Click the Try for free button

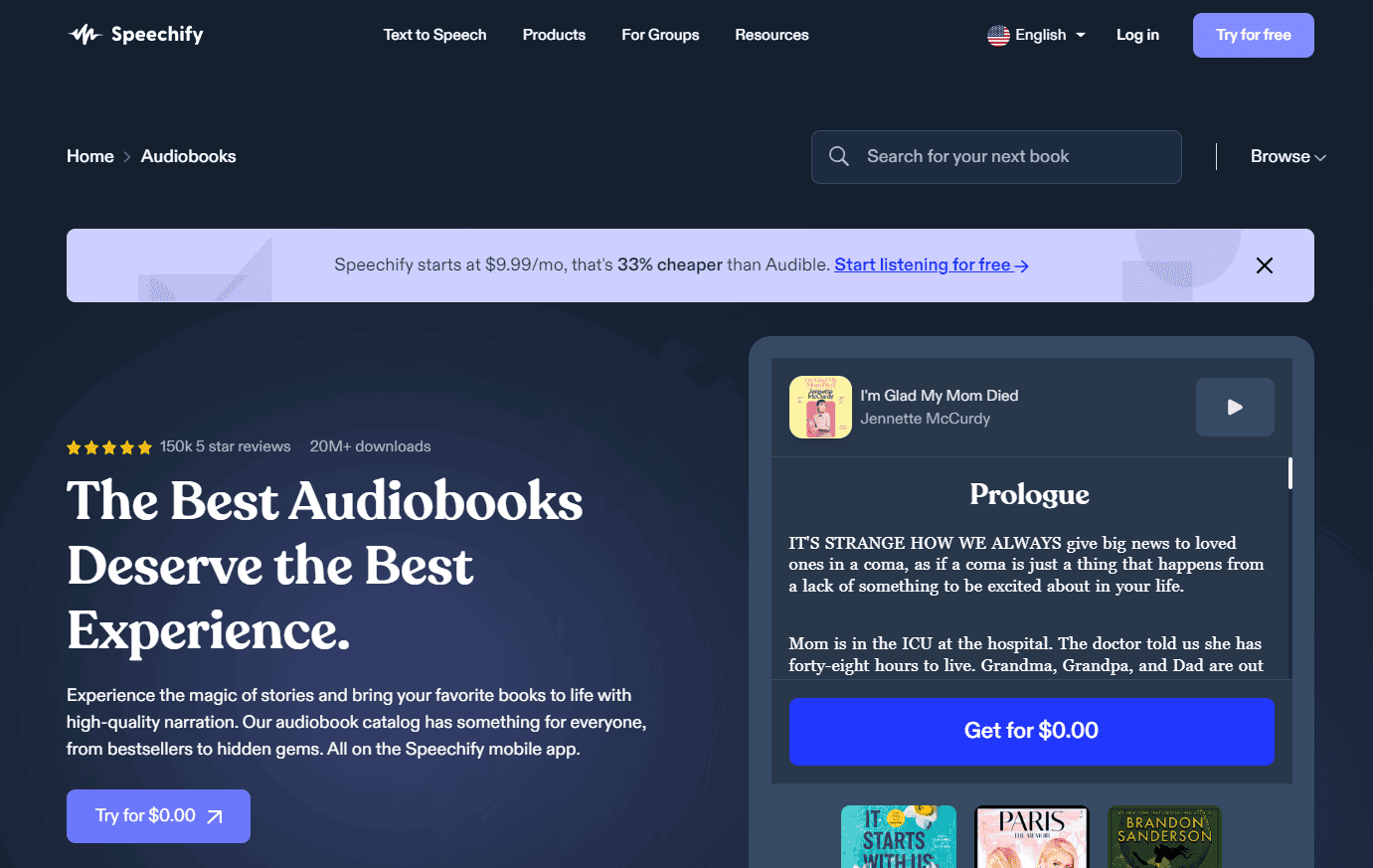(x=1253, y=35)
